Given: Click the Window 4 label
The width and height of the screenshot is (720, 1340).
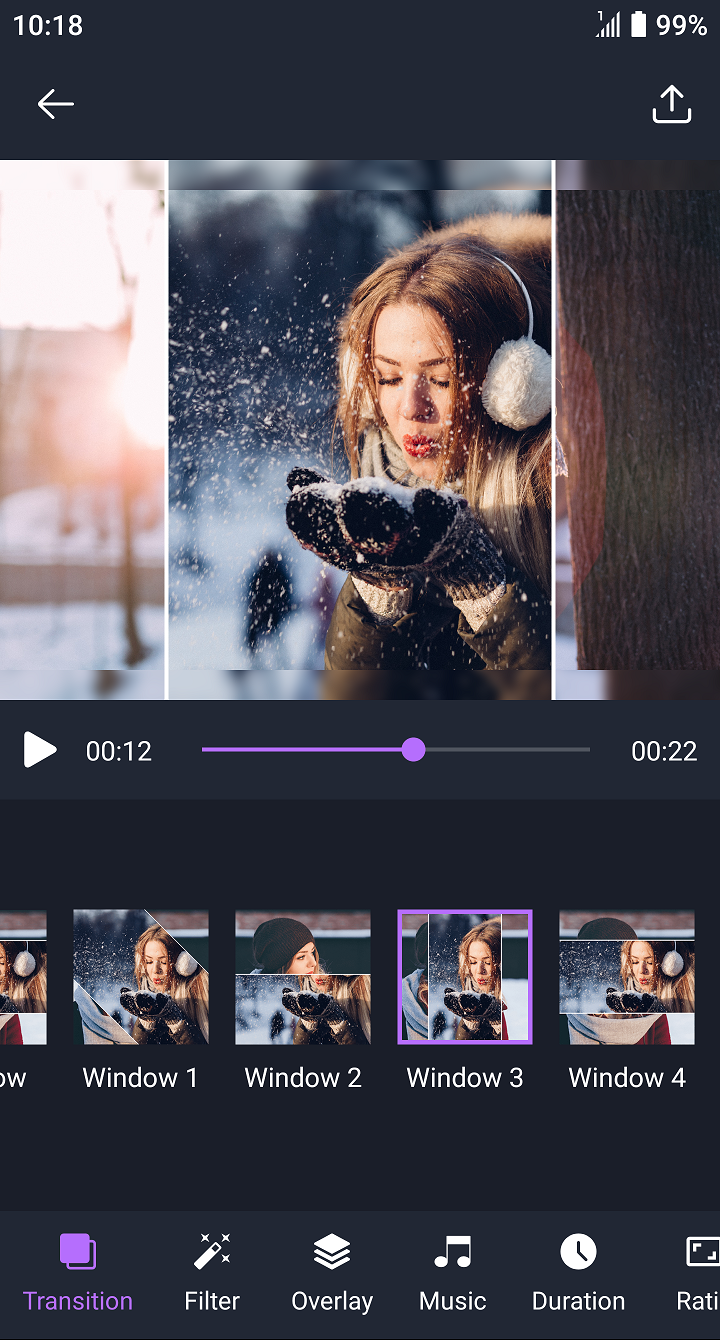Looking at the screenshot, I should pyautogui.click(x=627, y=1078).
